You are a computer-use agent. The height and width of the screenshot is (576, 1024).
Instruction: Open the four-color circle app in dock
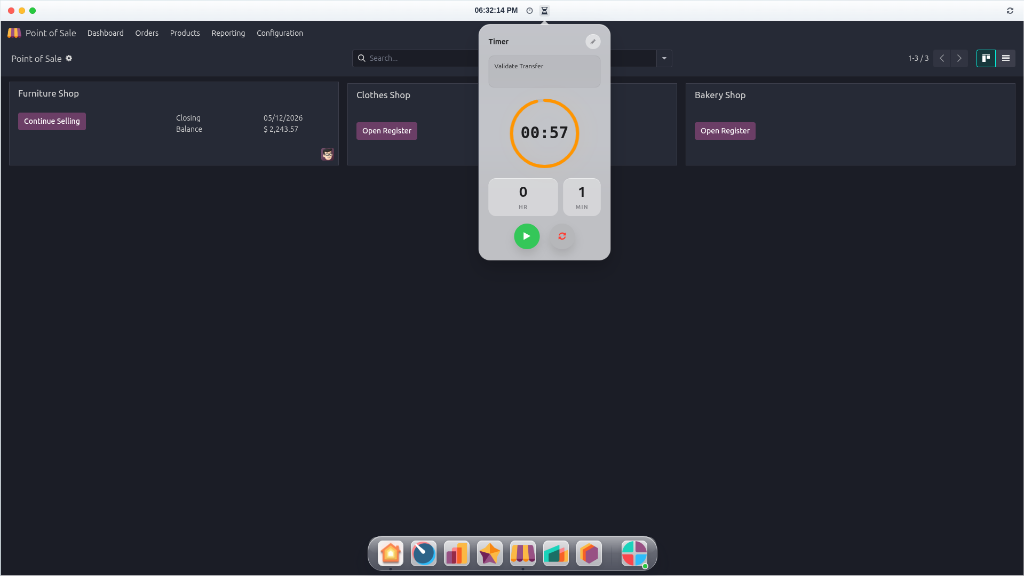point(633,553)
